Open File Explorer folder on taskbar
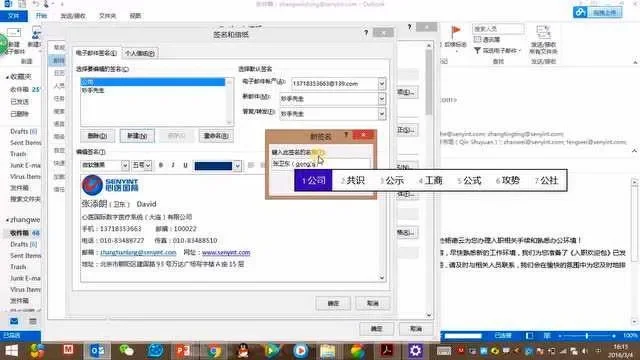This screenshot has height=360, width=640. click(328, 351)
